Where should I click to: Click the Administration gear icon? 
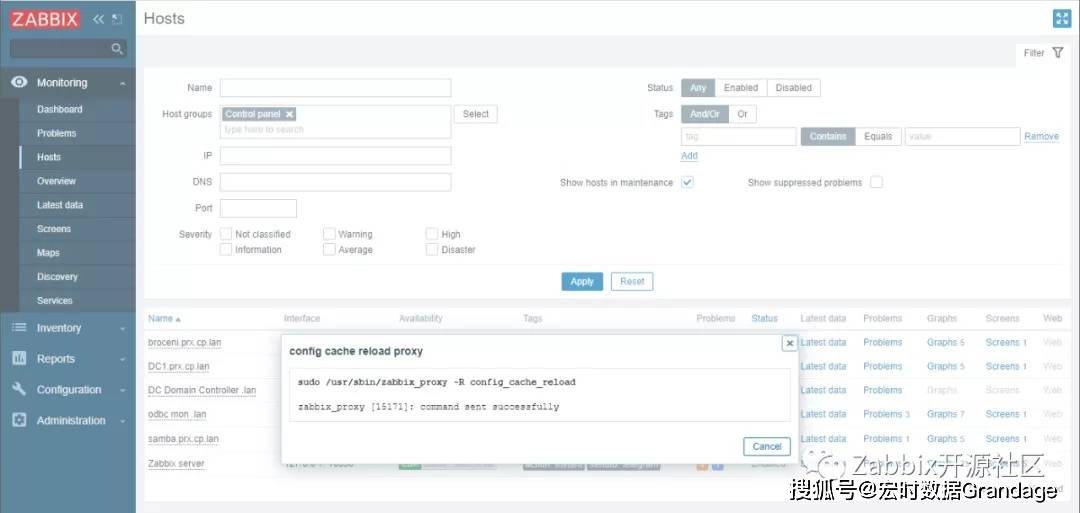pyautogui.click(x=19, y=420)
